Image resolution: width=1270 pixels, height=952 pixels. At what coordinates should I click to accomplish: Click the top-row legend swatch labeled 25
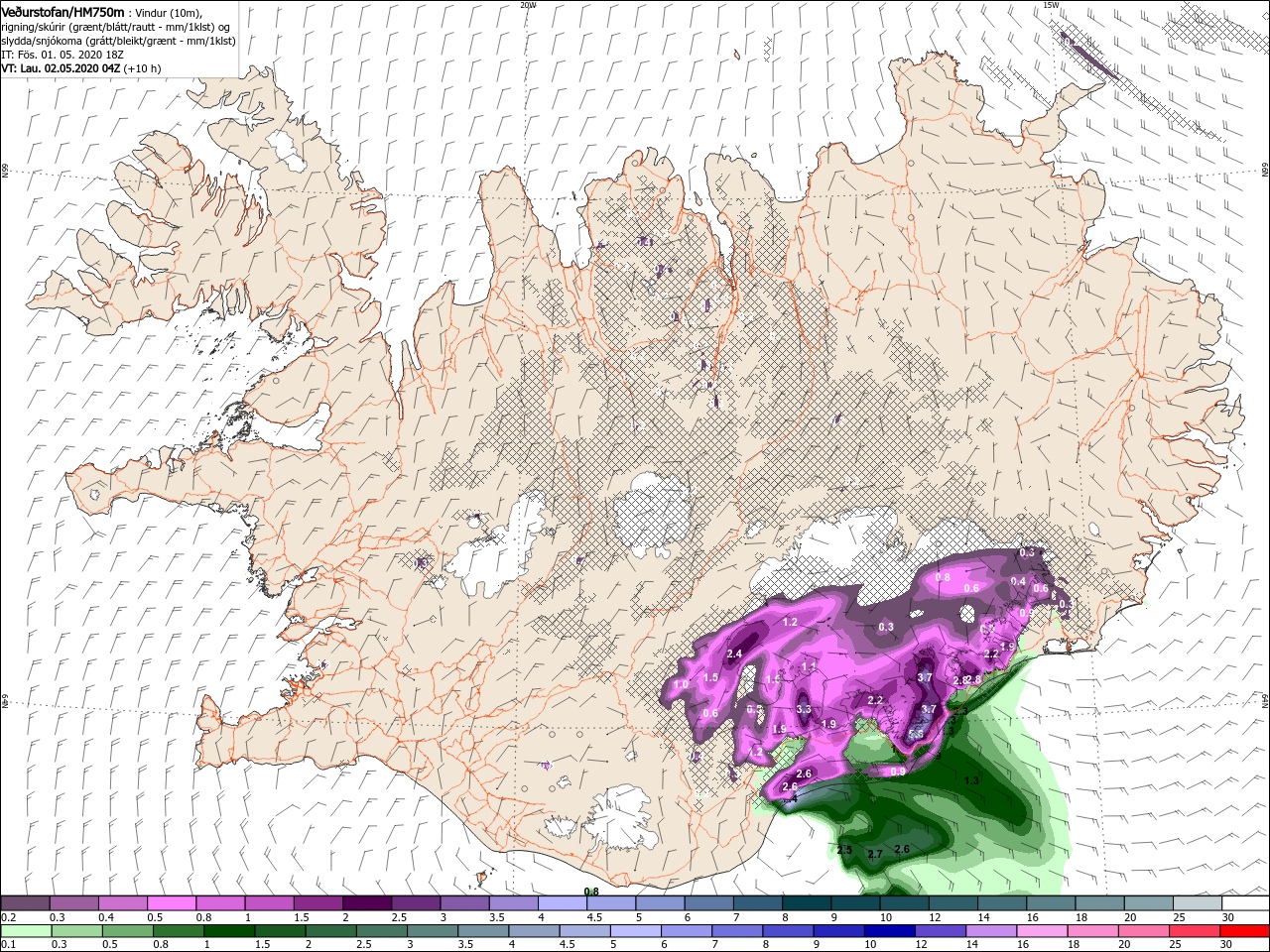point(1197,903)
